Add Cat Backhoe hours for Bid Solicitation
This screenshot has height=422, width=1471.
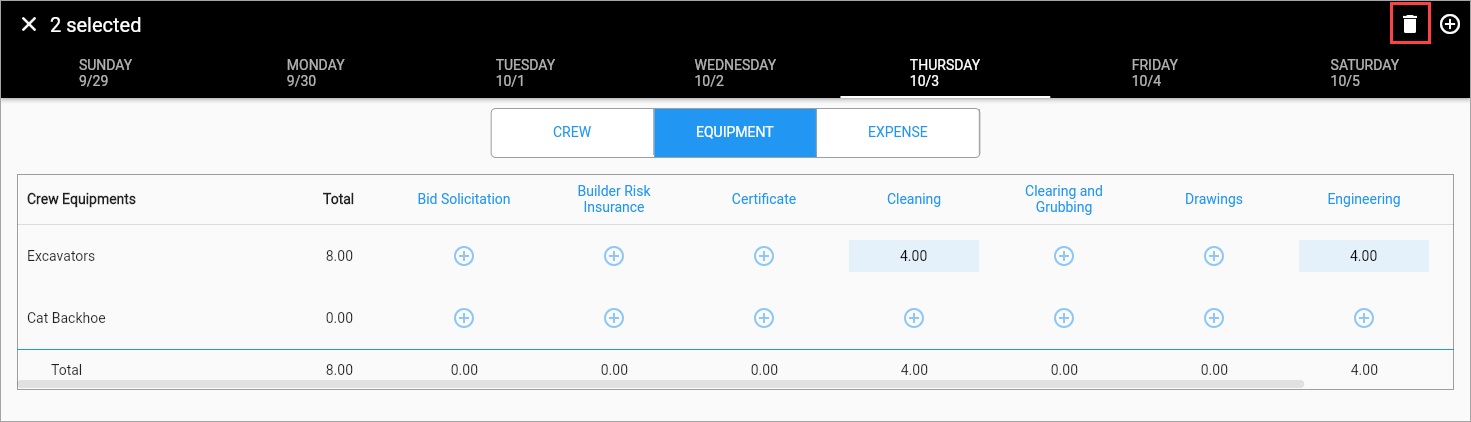pos(464,318)
